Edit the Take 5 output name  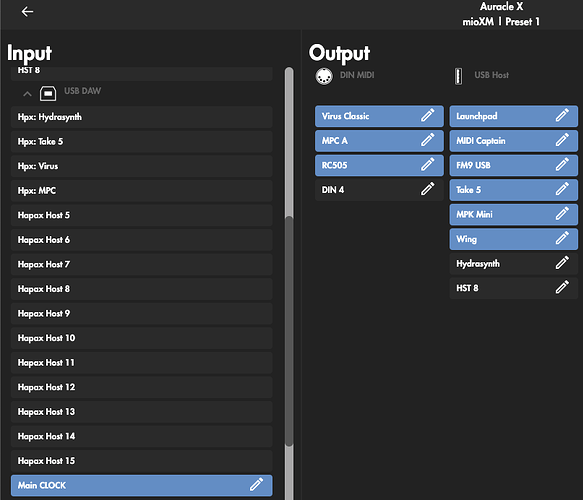(x=562, y=189)
